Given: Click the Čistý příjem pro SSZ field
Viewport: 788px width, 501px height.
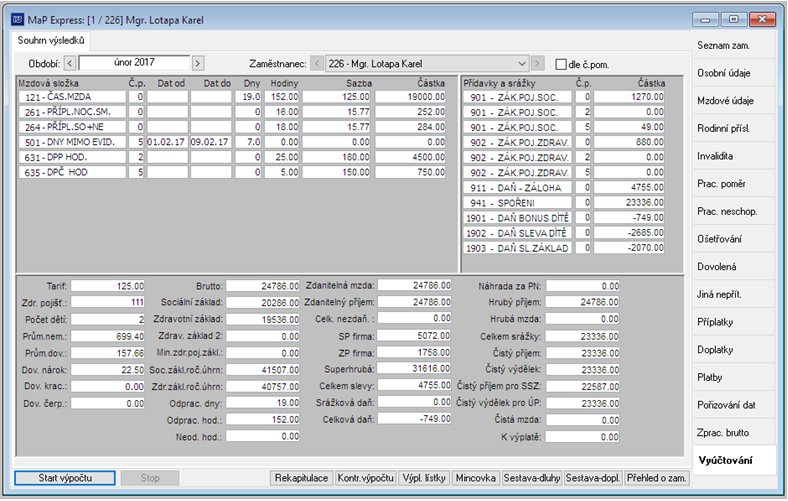Looking at the screenshot, I should pos(582,386).
